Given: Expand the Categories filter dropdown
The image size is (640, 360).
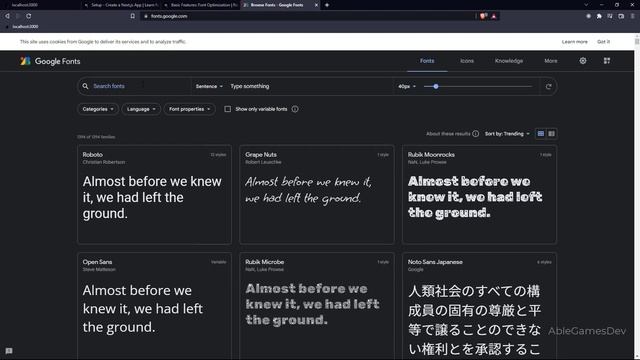Looking at the screenshot, I should [x=98, y=109].
